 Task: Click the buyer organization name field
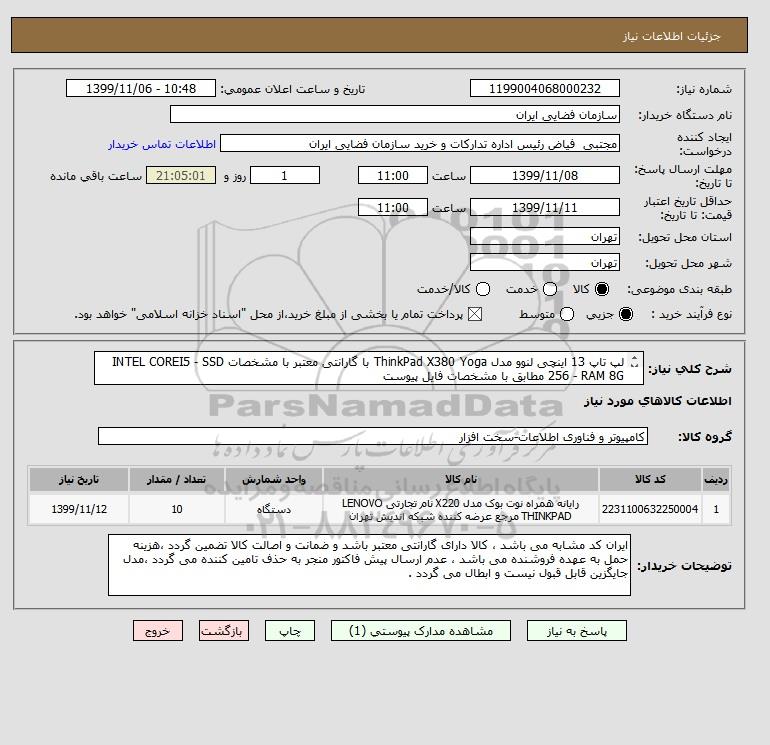click(x=395, y=114)
